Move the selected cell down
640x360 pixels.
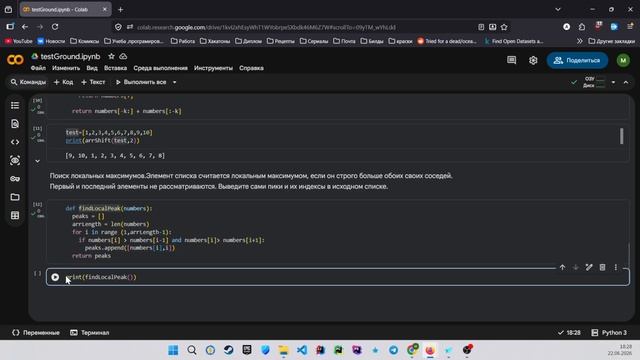(x=576, y=267)
